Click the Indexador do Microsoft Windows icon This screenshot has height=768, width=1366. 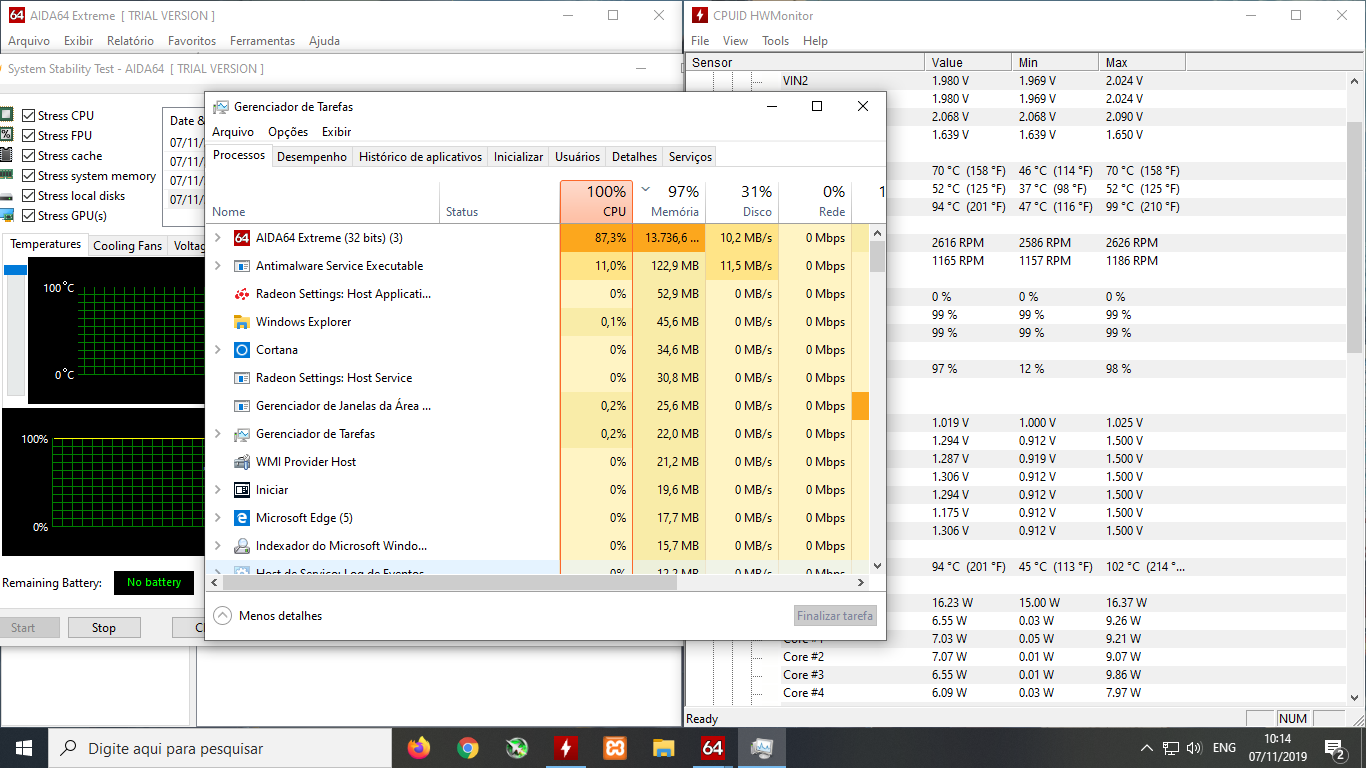[x=241, y=546]
